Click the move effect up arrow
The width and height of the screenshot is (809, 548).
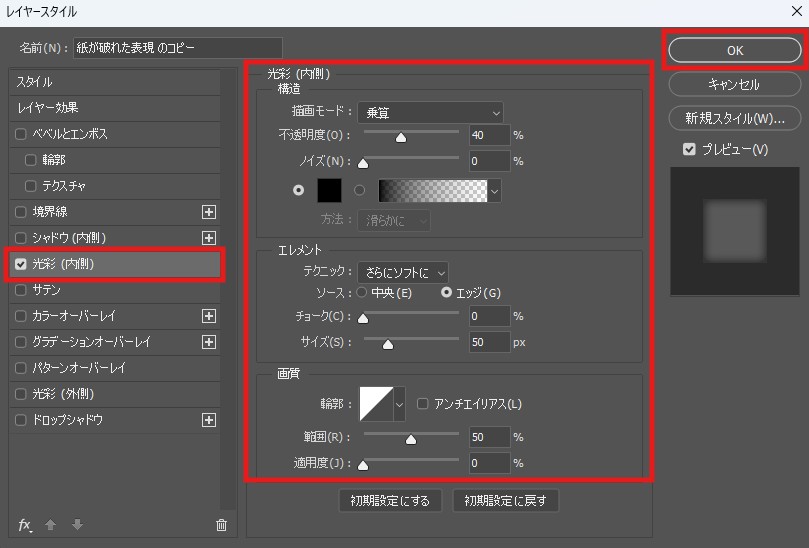50,525
